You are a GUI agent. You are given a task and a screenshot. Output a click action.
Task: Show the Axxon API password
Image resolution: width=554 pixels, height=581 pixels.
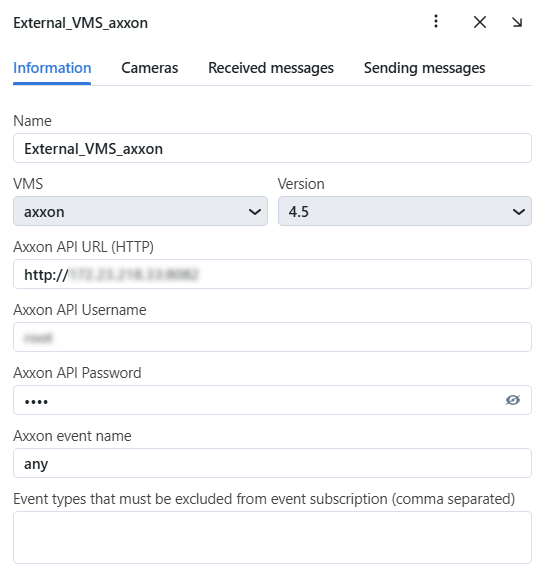(513, 400)
